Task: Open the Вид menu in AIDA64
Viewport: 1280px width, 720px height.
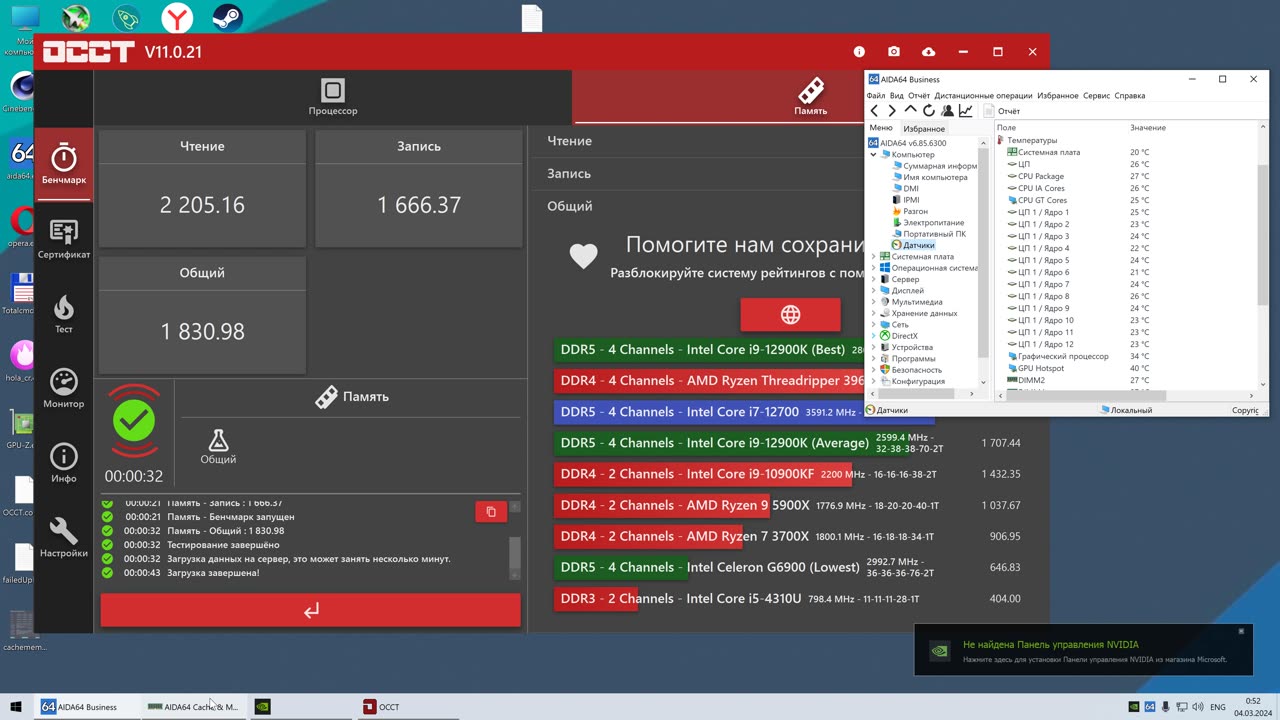Action: 897,96
